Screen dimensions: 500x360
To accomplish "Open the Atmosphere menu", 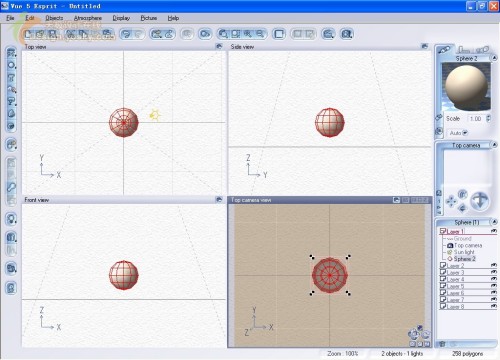I will click(88, 18).
